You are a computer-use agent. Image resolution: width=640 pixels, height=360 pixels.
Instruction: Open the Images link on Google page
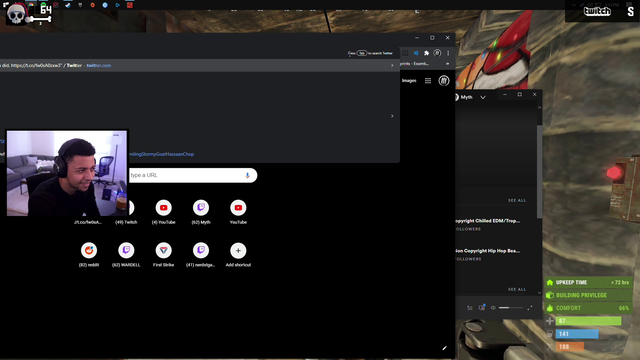coord(409,80)
